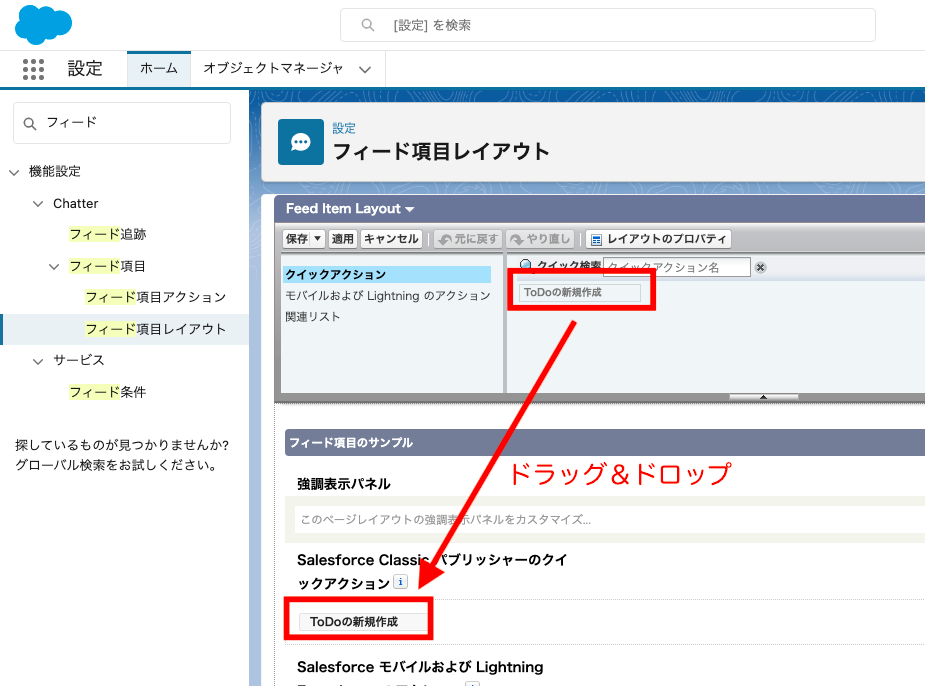This screenshot has width=925, height=686.
Task: Click the フィード項目のサンプル section header
Action: 605,442
